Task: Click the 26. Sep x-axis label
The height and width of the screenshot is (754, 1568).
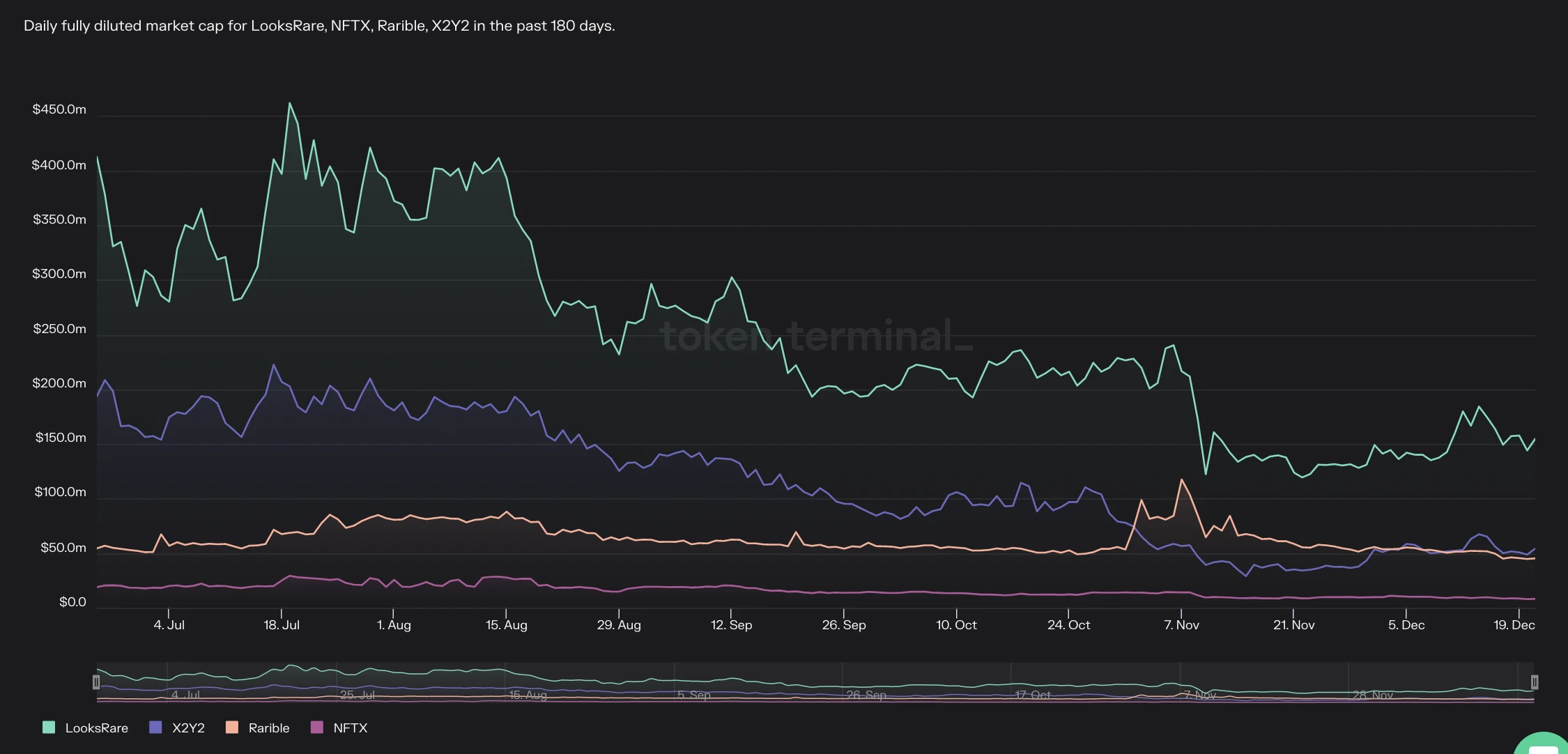Action: coord(844,625)
